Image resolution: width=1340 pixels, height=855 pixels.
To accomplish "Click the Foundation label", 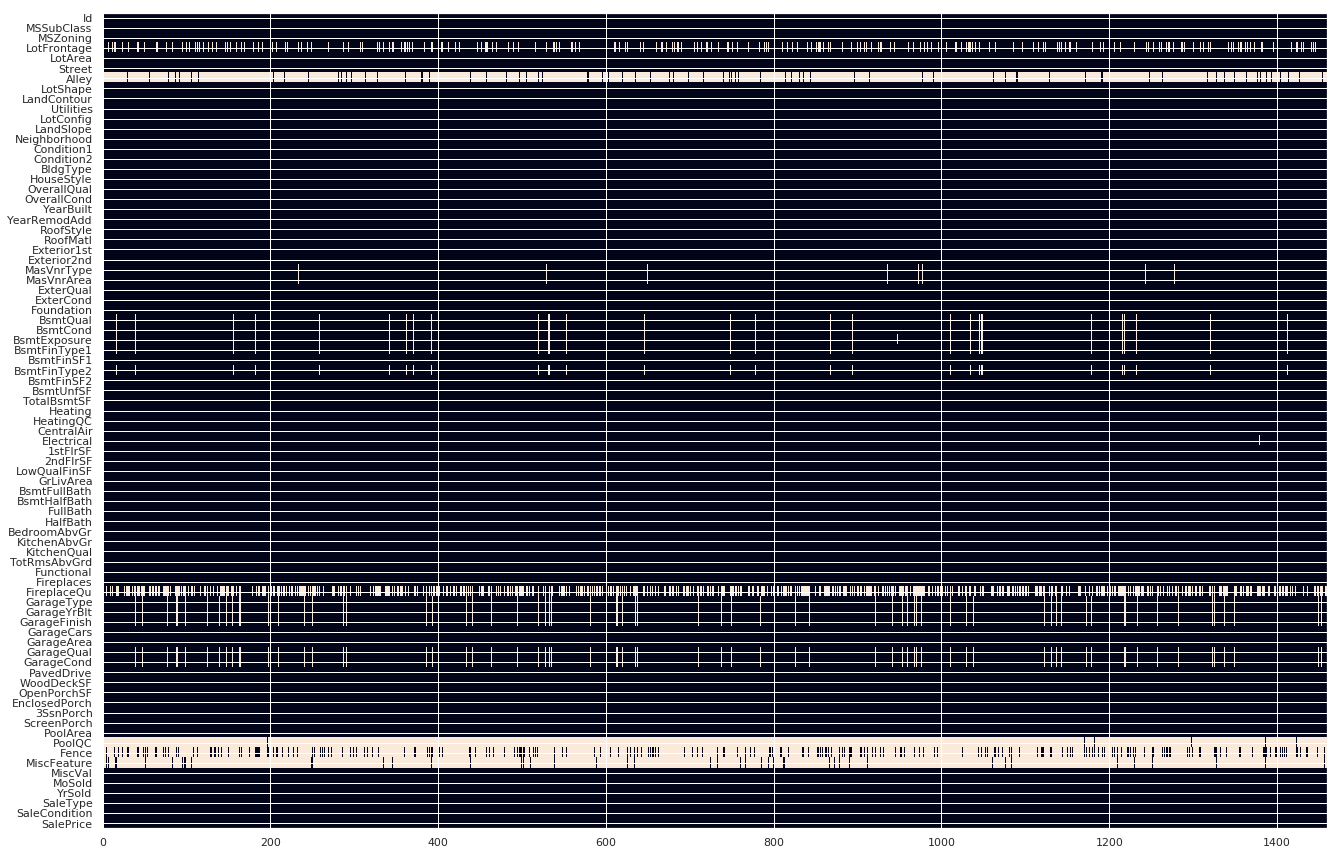I will (62, 310).
